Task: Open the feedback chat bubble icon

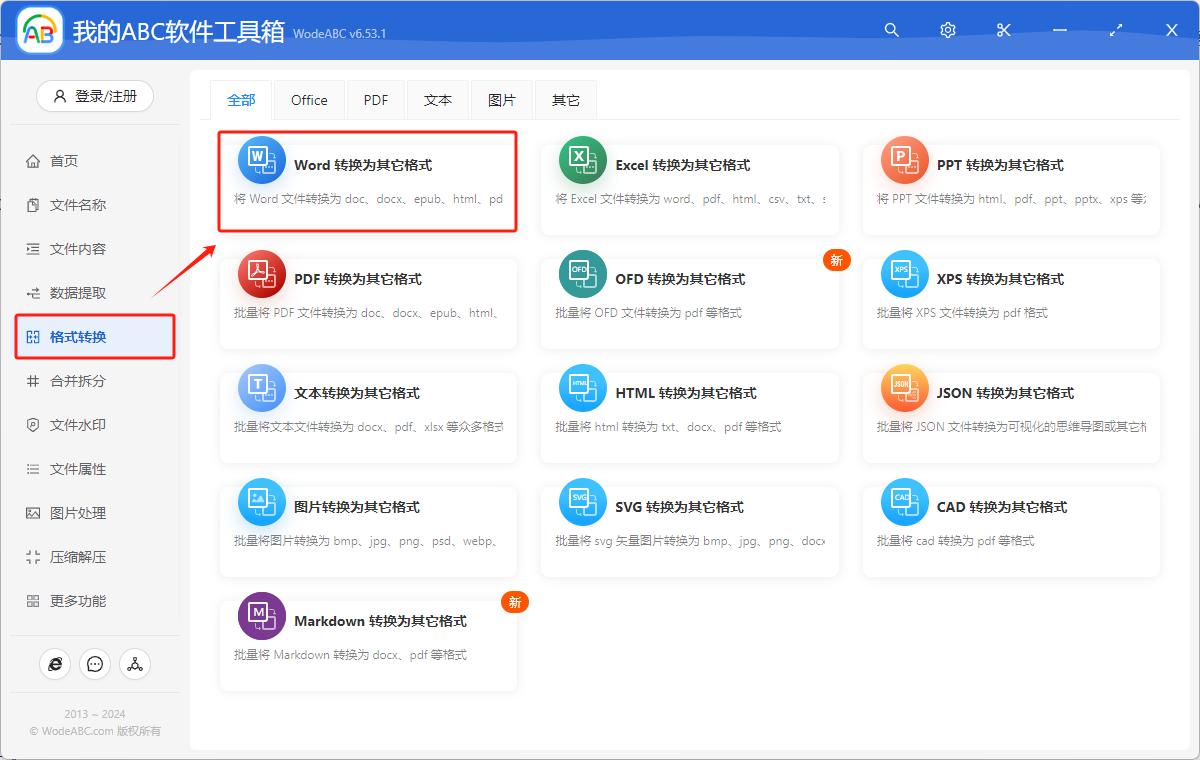Action: click(x=95, y=663)
